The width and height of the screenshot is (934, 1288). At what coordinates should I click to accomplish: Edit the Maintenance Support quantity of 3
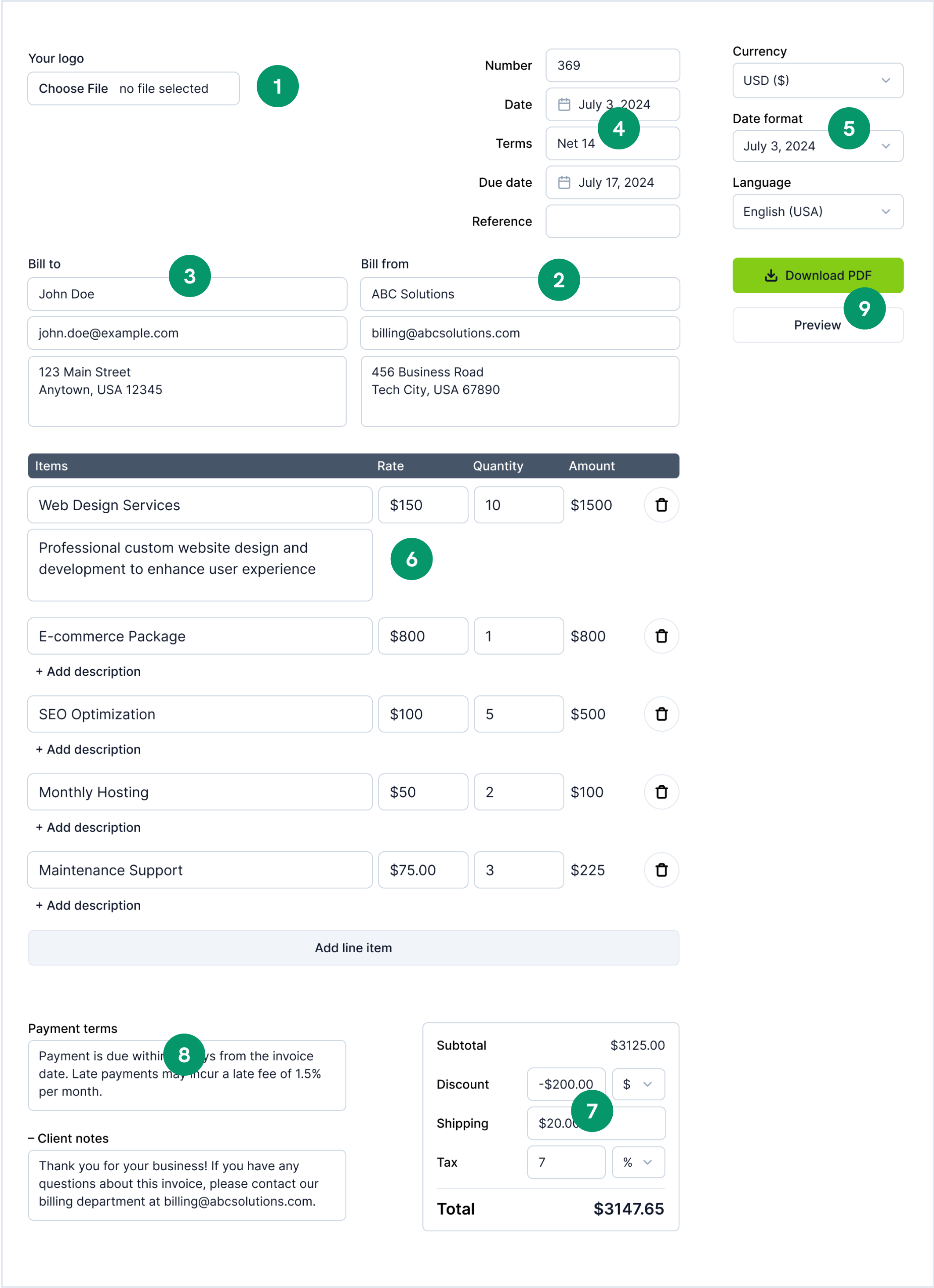[x=519, y=870]
